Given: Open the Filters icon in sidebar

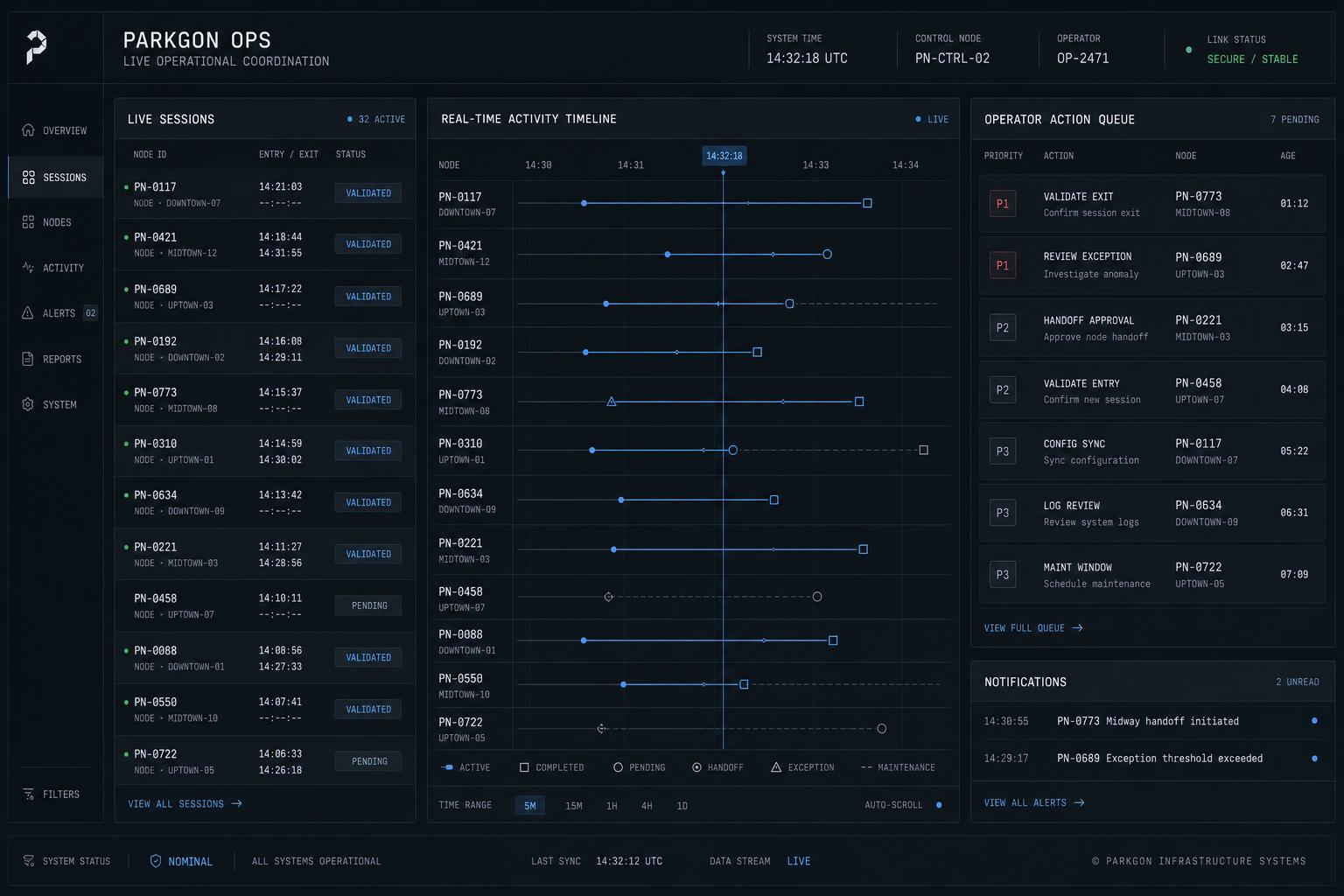Looking at the screenshot, I should pyautogui.click(x=28, y=794).
